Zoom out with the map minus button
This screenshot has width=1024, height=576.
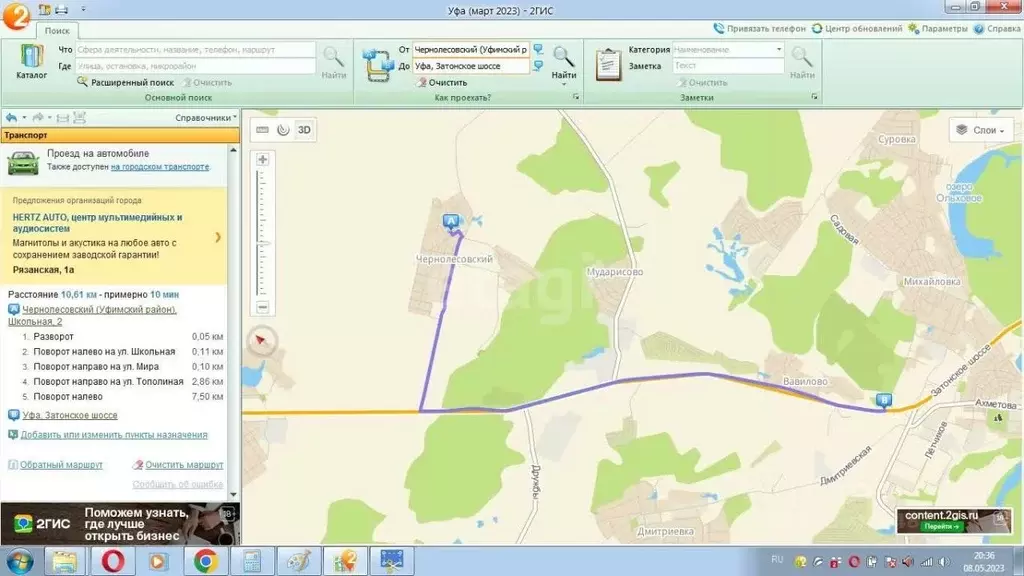coord(262,307)
